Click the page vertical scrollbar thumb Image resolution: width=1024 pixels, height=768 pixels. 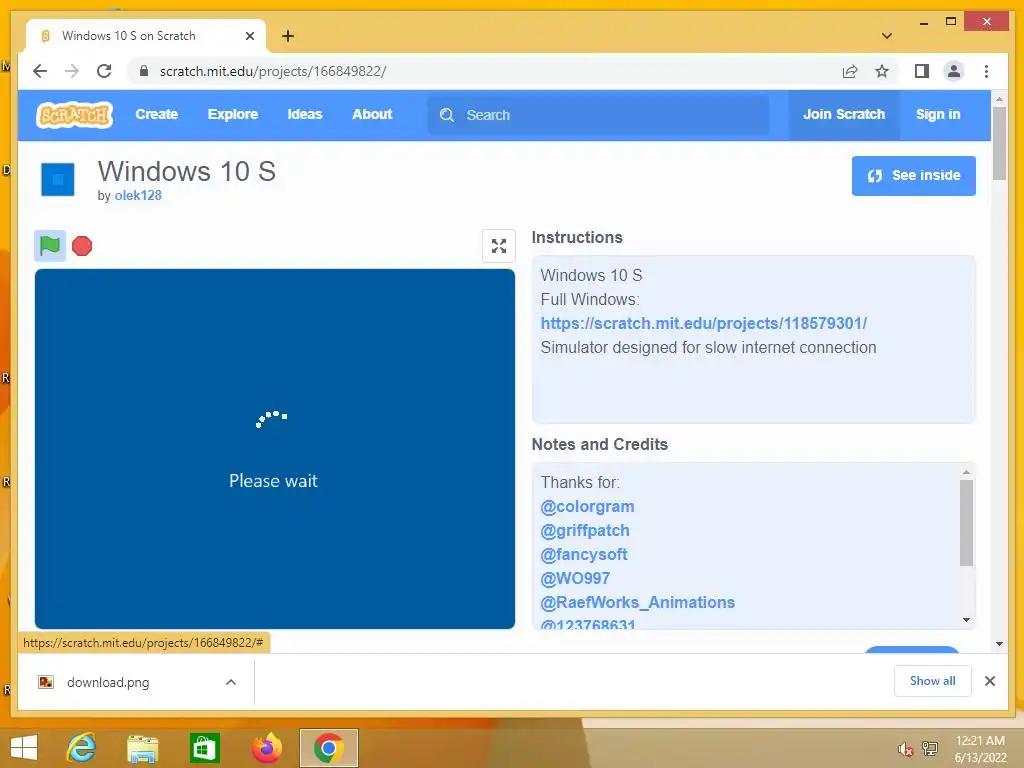tap(999, 143)
